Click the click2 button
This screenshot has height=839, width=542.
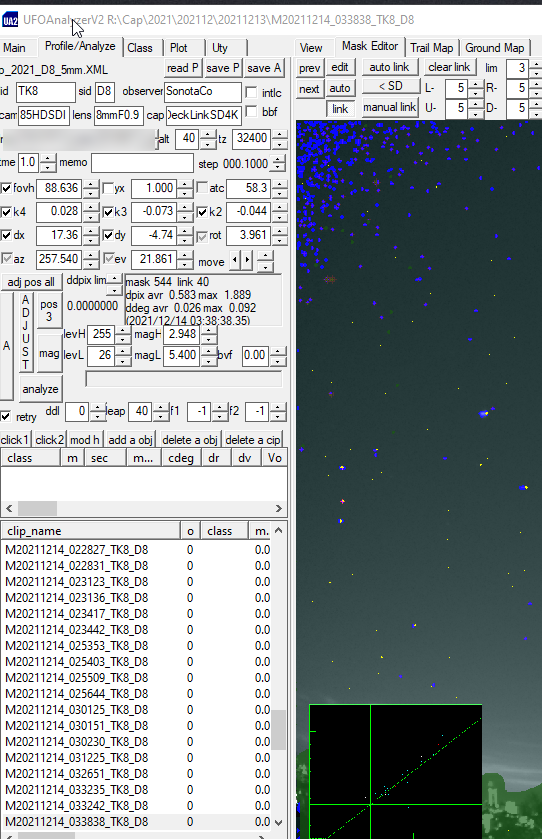coord(49,439)
